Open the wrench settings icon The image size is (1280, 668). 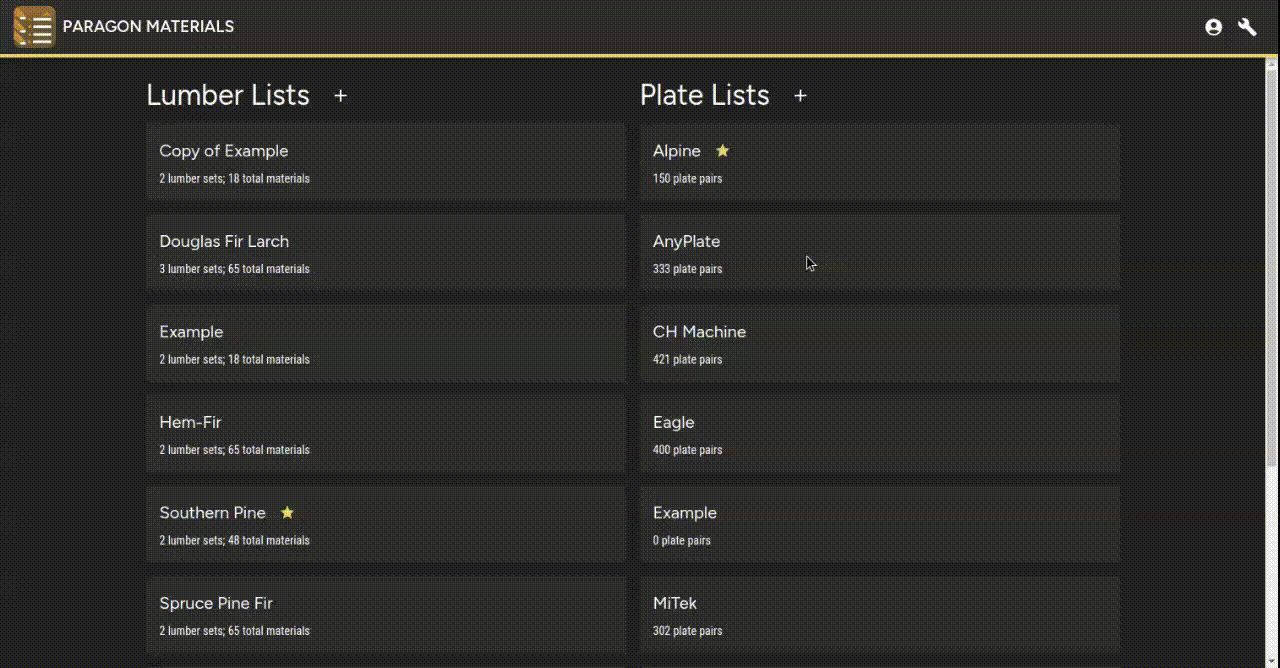(1247, 27)
